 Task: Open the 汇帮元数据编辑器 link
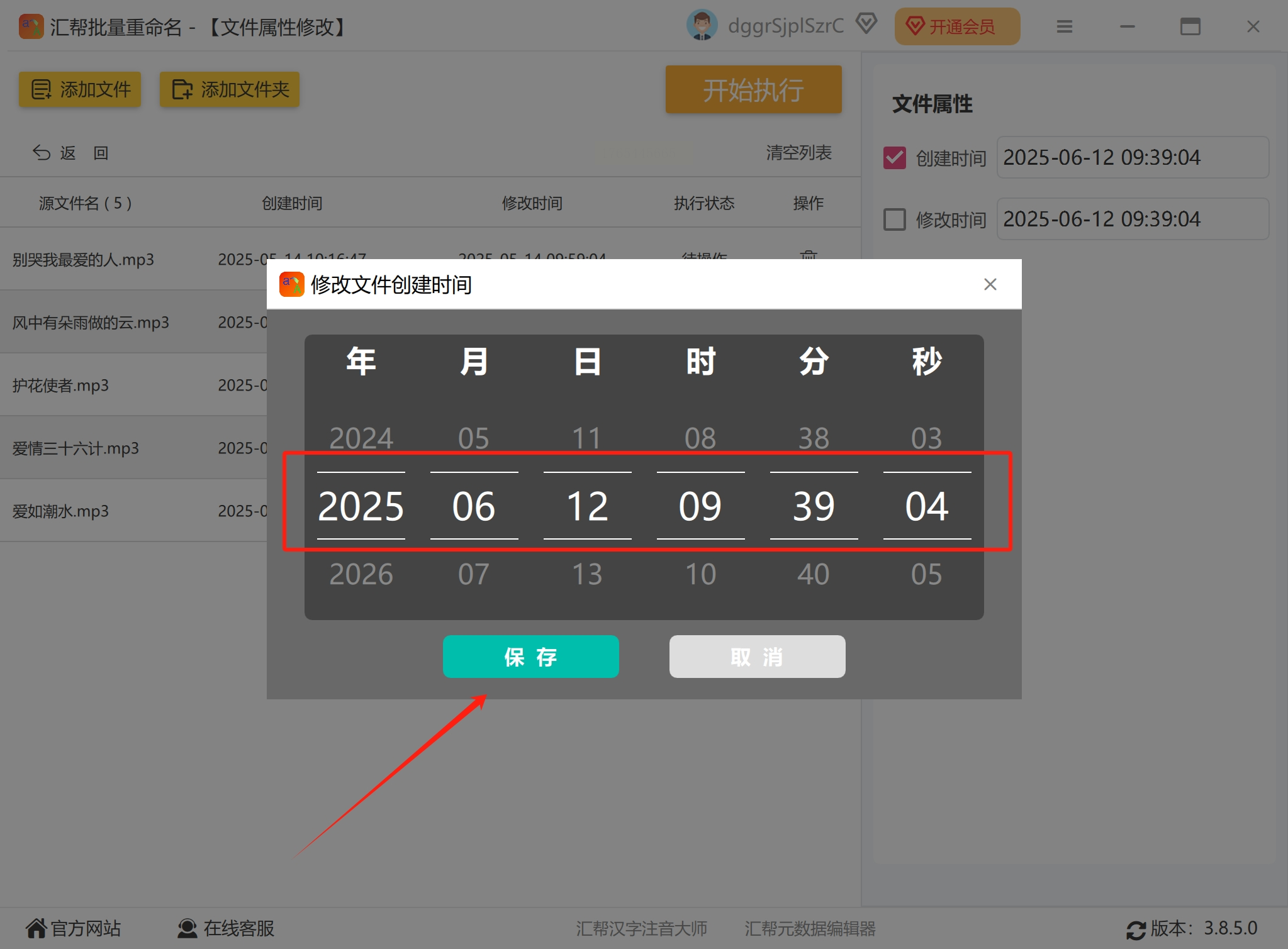click(x=810, y=928)
